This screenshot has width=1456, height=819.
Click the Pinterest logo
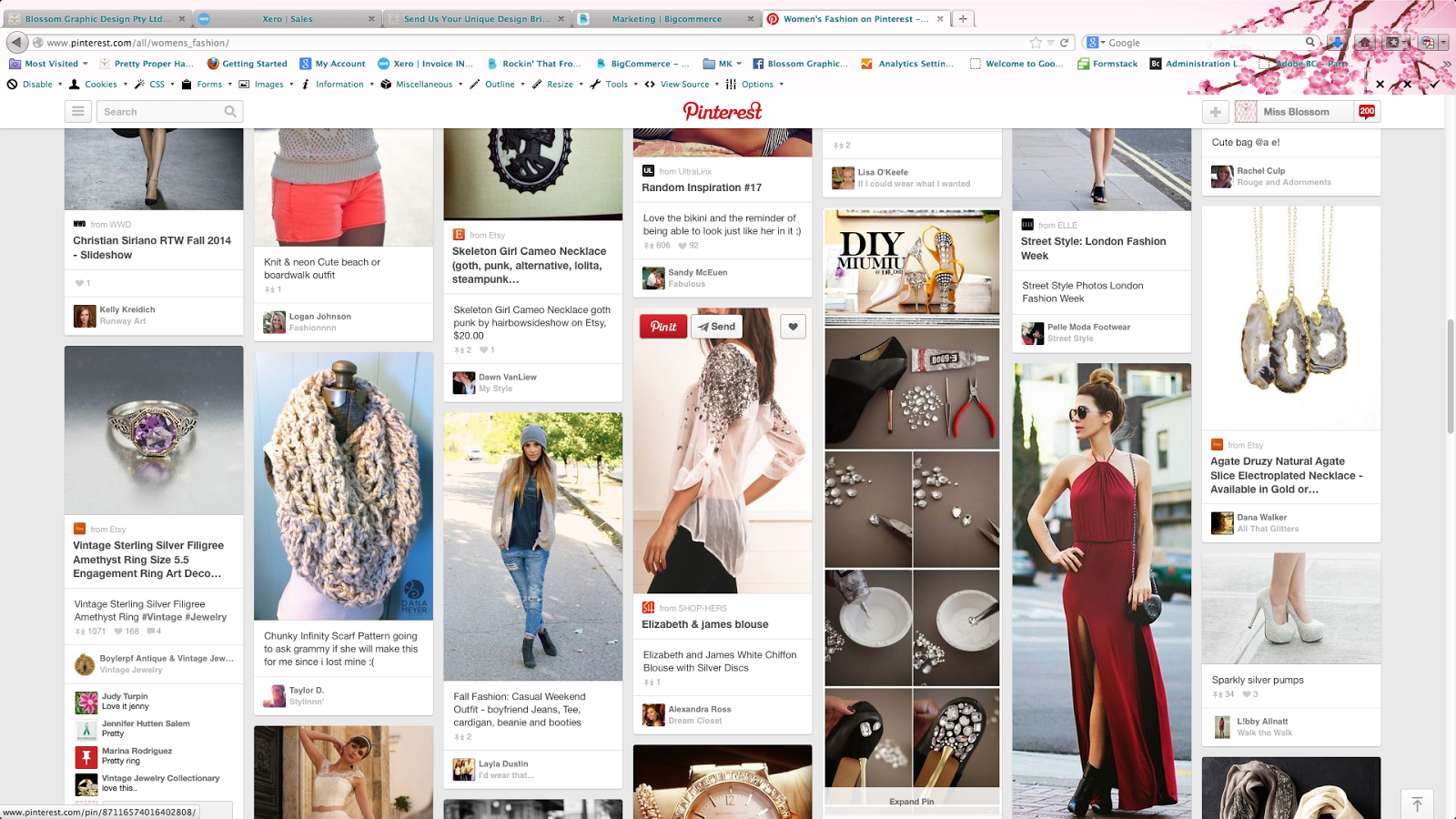click(723, 111)
